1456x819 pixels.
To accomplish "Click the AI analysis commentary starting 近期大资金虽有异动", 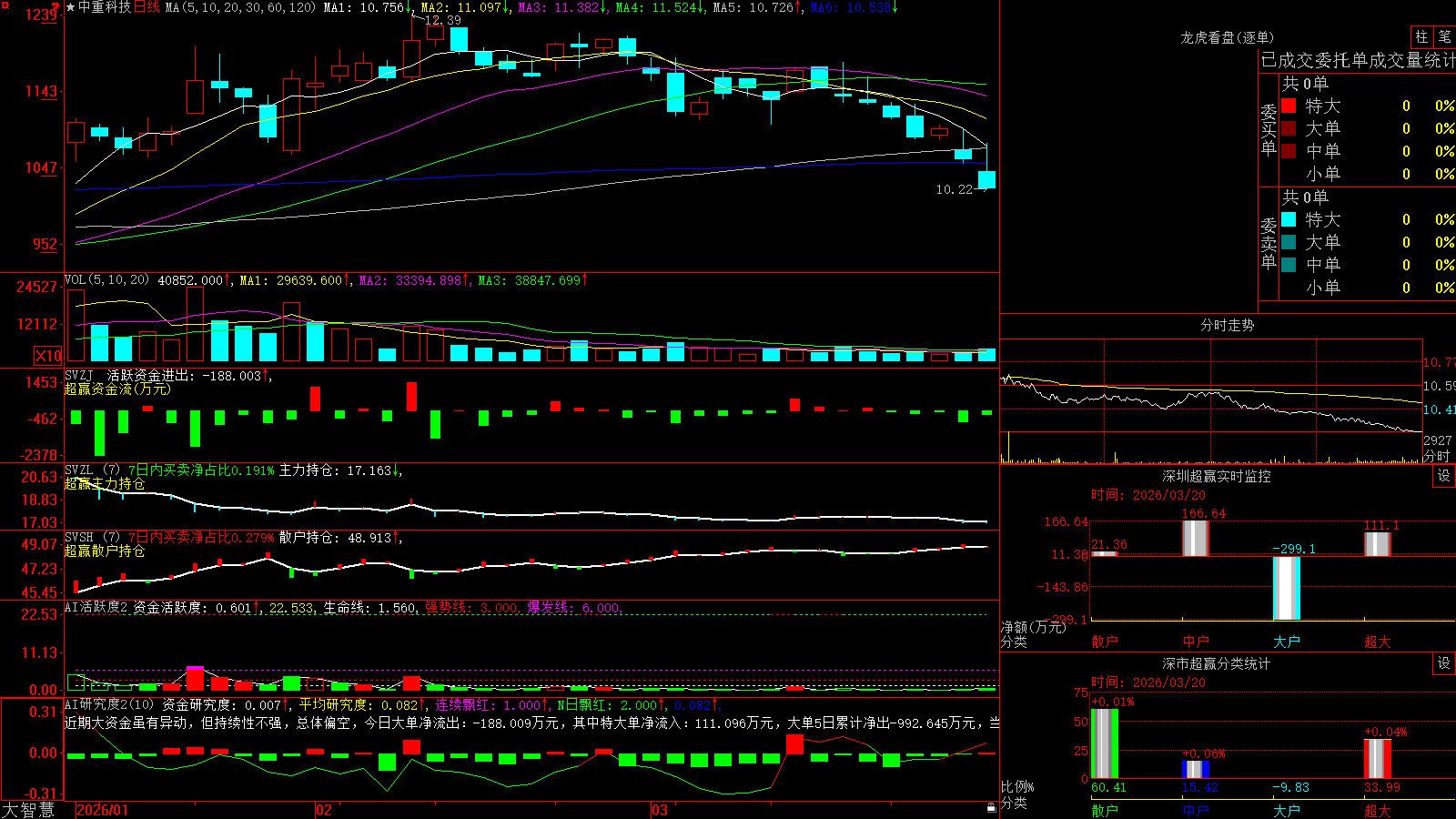I will pos(531,723).
